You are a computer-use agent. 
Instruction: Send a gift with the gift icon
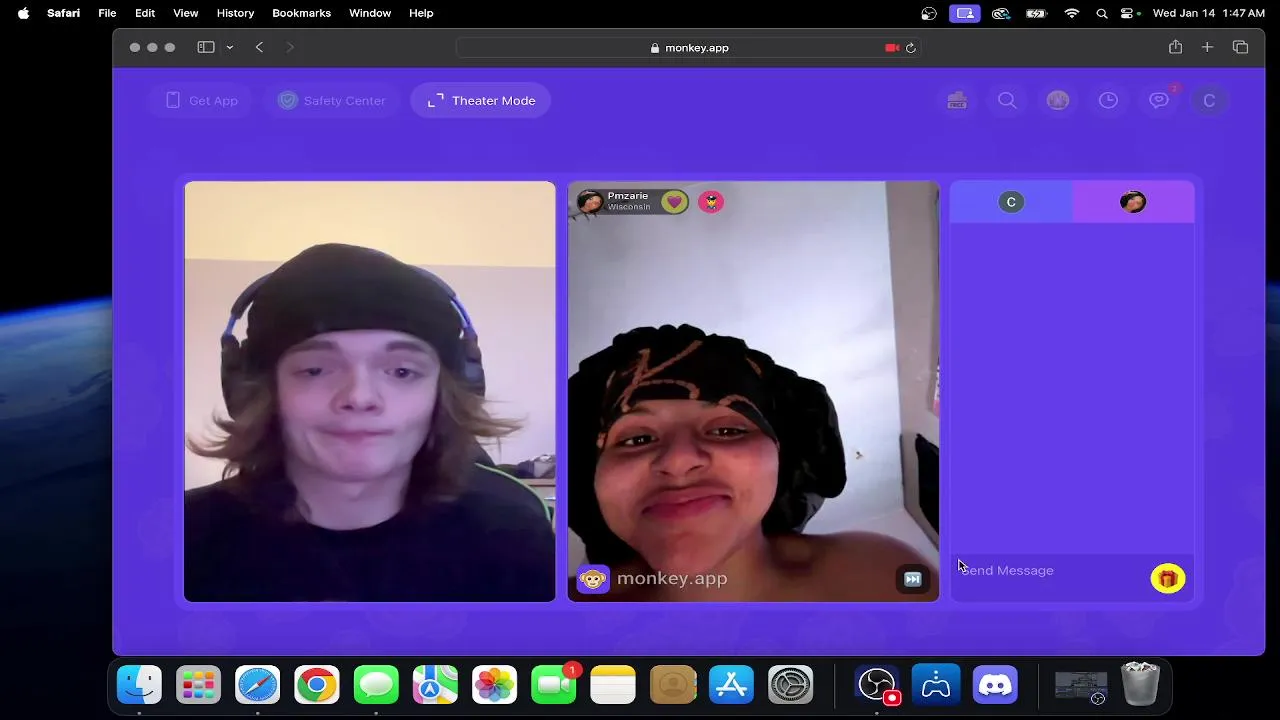1167,578
